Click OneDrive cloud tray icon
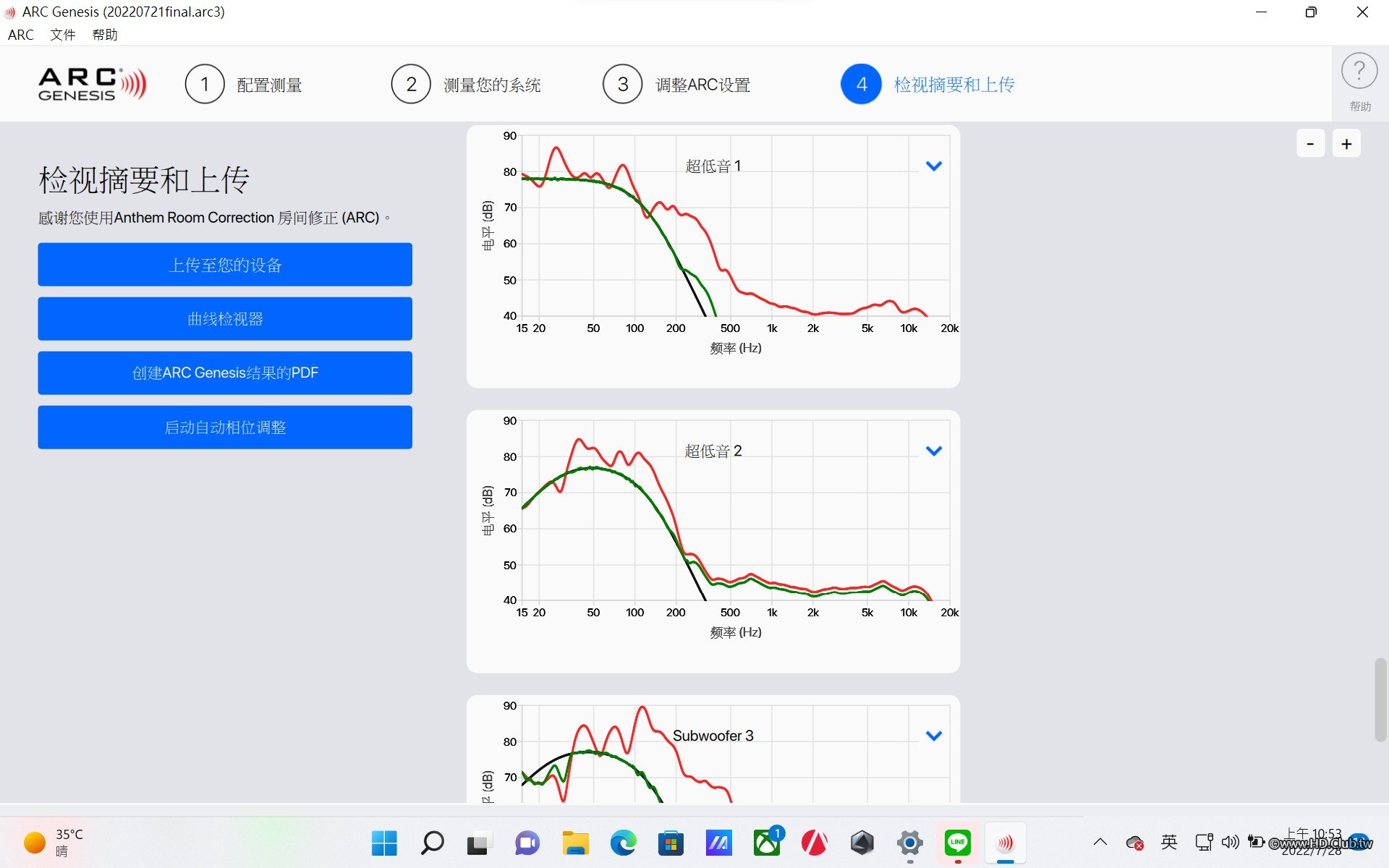Screen dimensions: 1389x868 click(1134, 843)
